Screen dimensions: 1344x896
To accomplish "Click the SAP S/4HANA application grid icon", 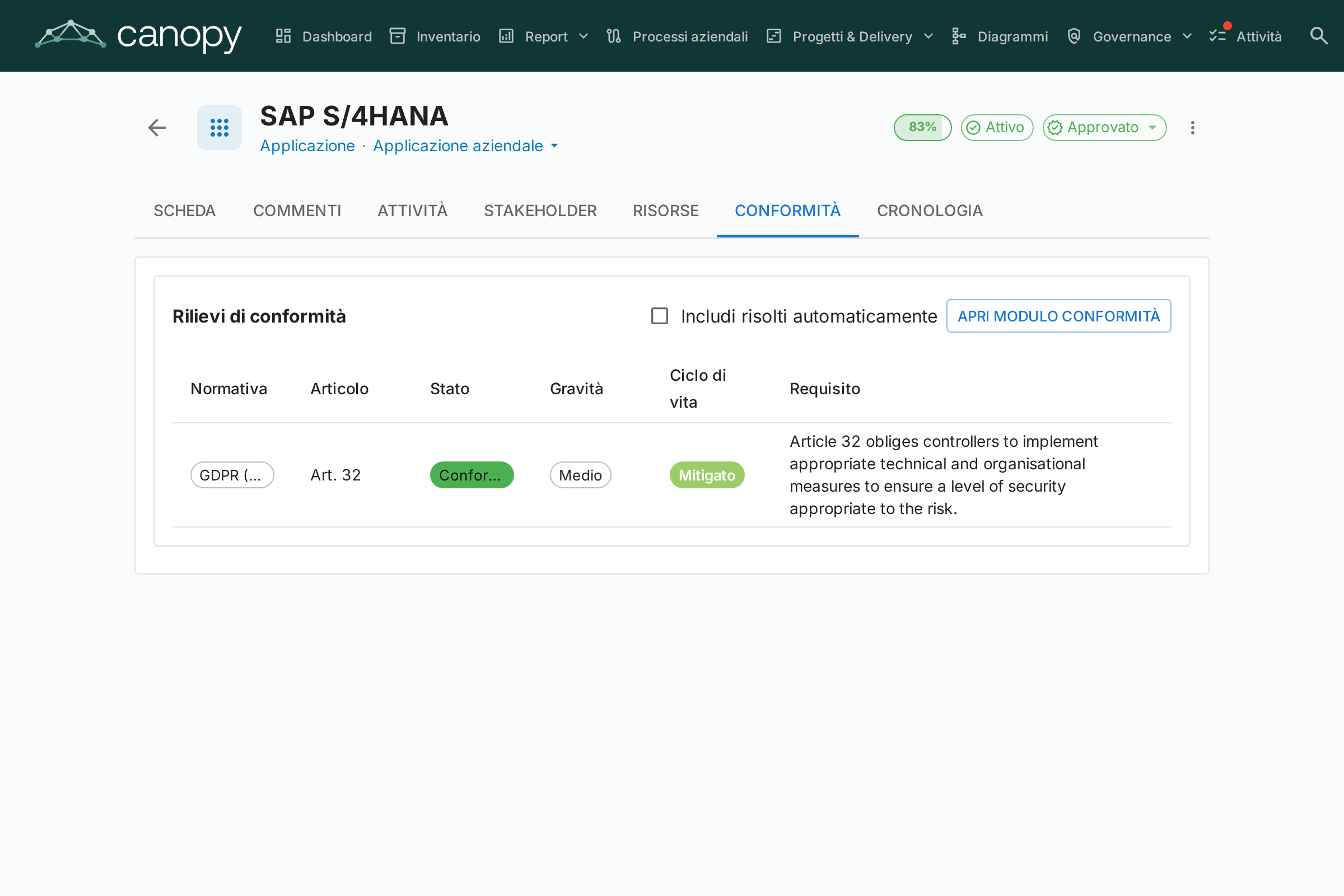I will 220,128.
